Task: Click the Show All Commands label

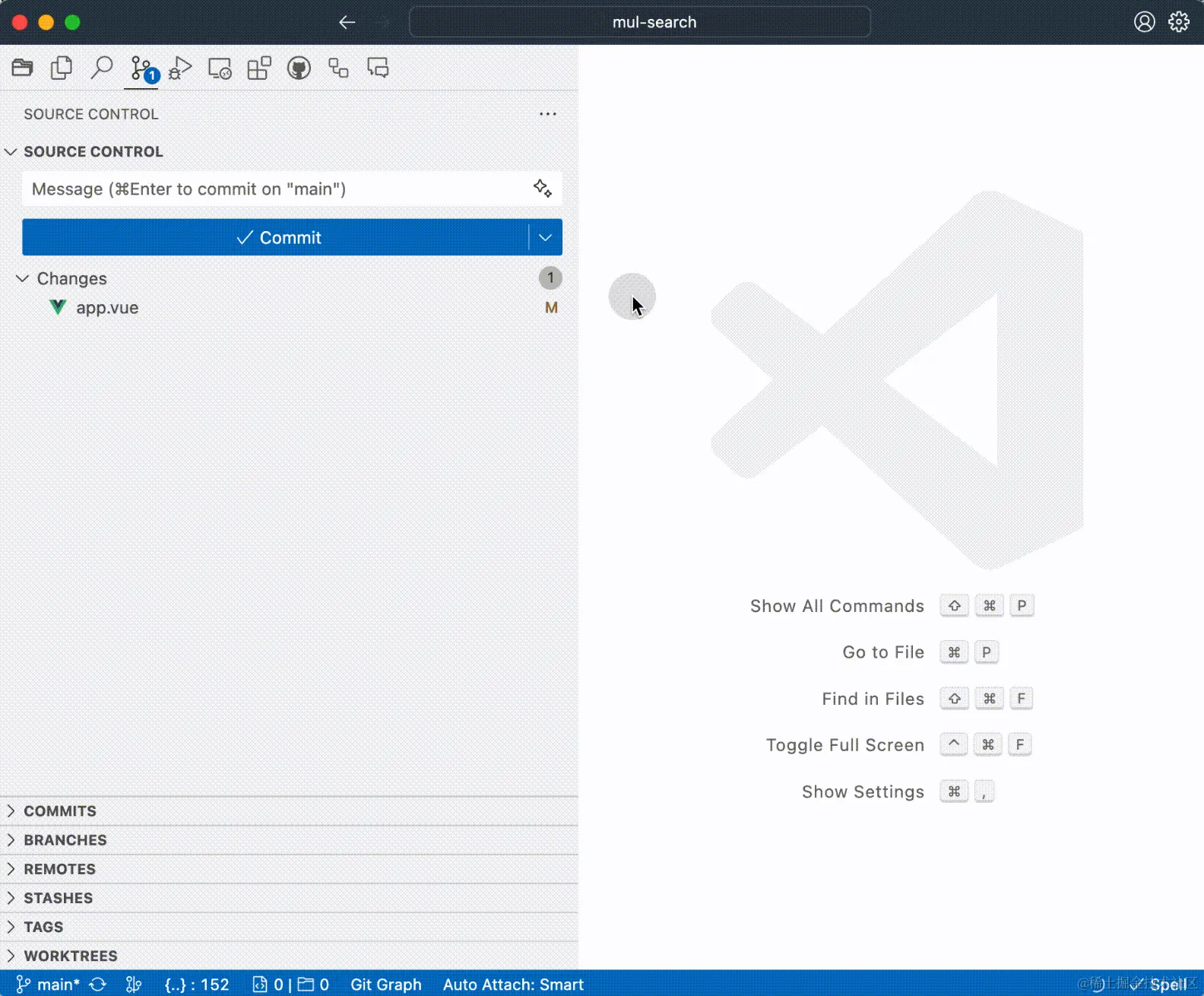Action: [x=837, y=606]
